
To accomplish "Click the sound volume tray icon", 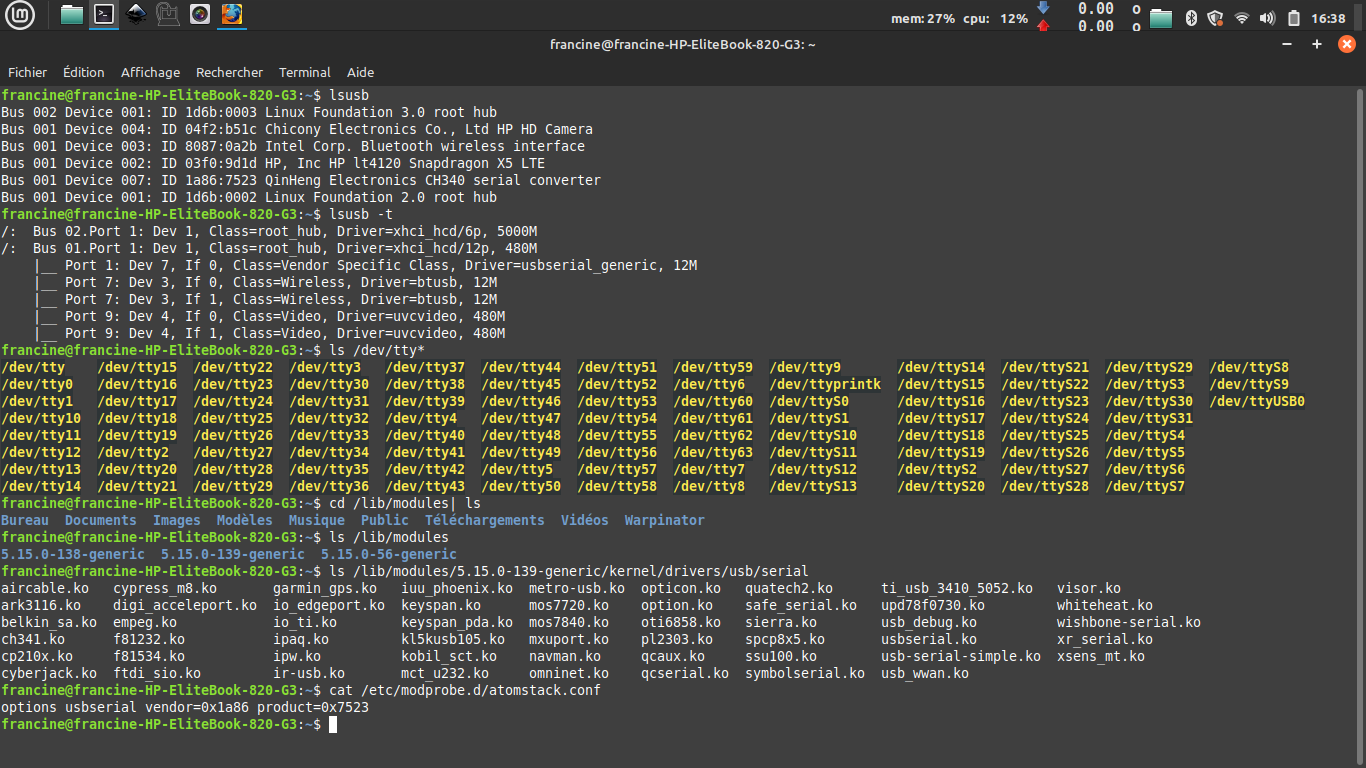I will [1268, 18].
